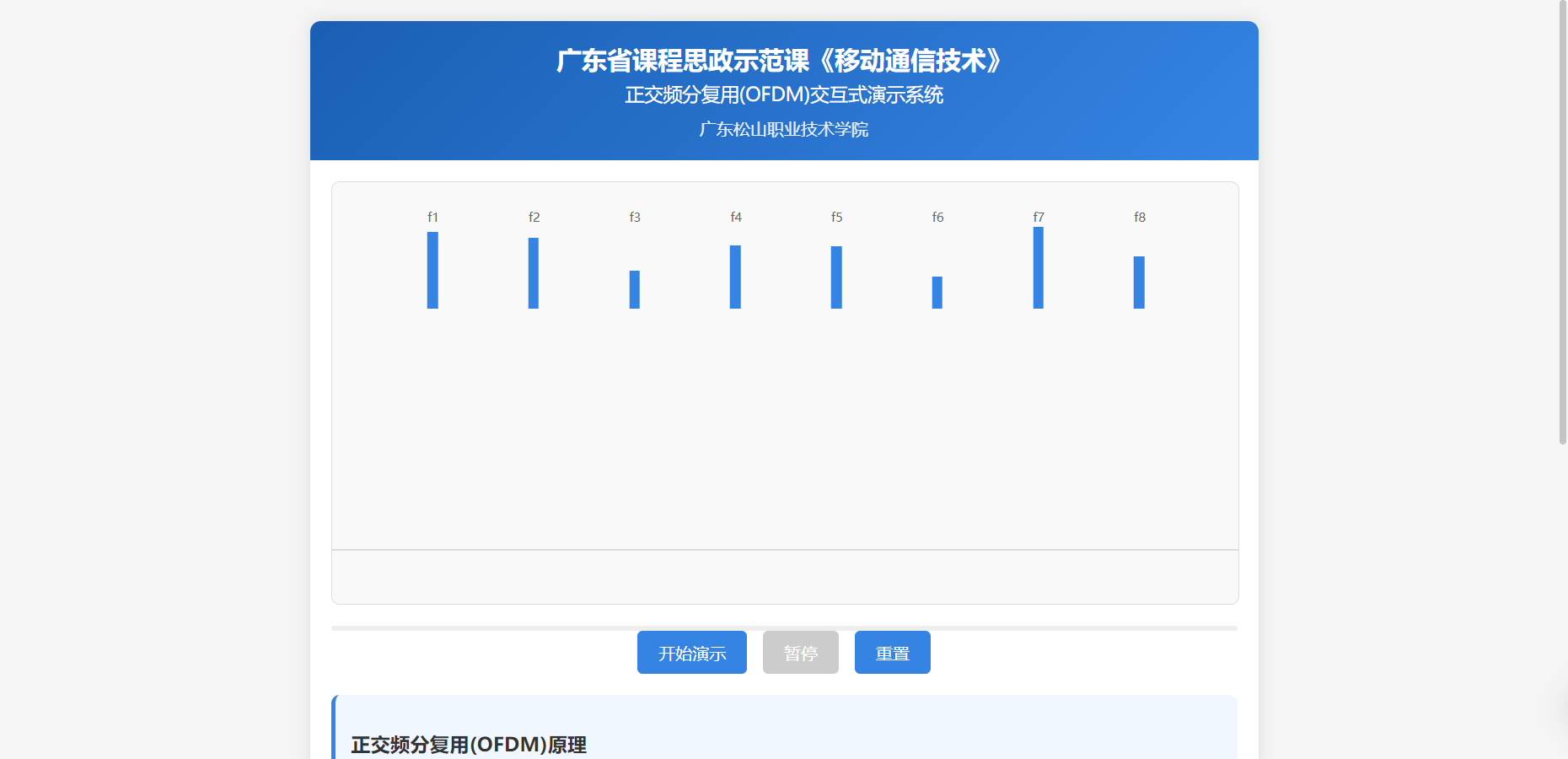Reset the demo with 重置 button
This screenshot has height=759, width=1568.
pyautogui.click(x=892, y=653)
